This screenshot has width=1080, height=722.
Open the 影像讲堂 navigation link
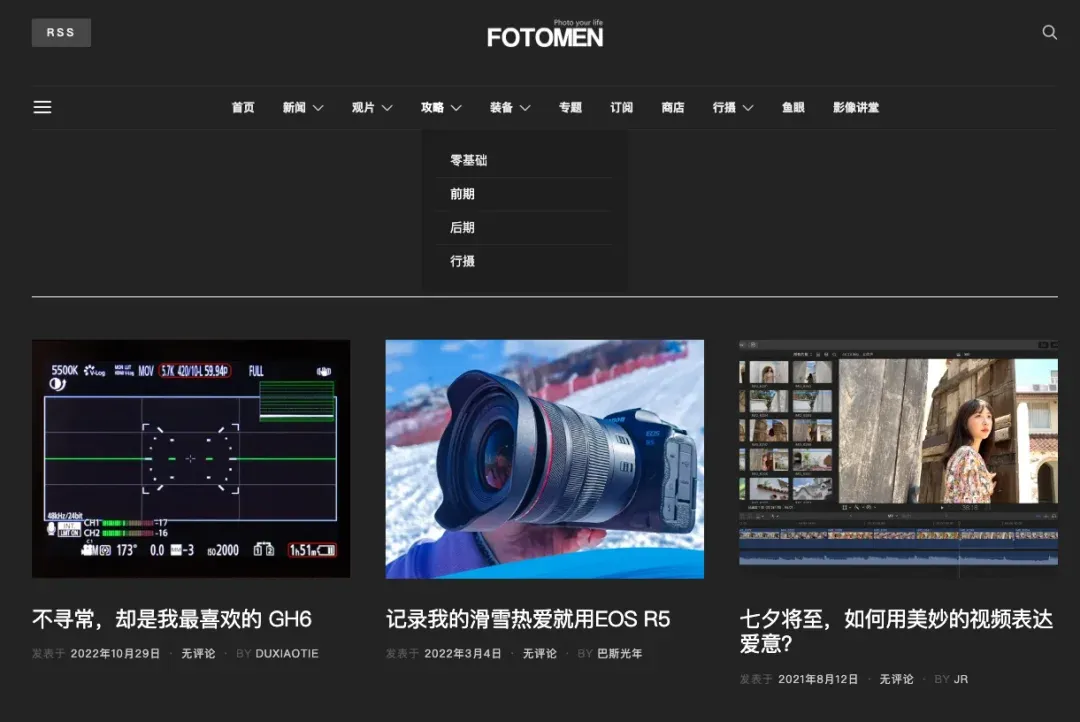(x=856, y=107)
